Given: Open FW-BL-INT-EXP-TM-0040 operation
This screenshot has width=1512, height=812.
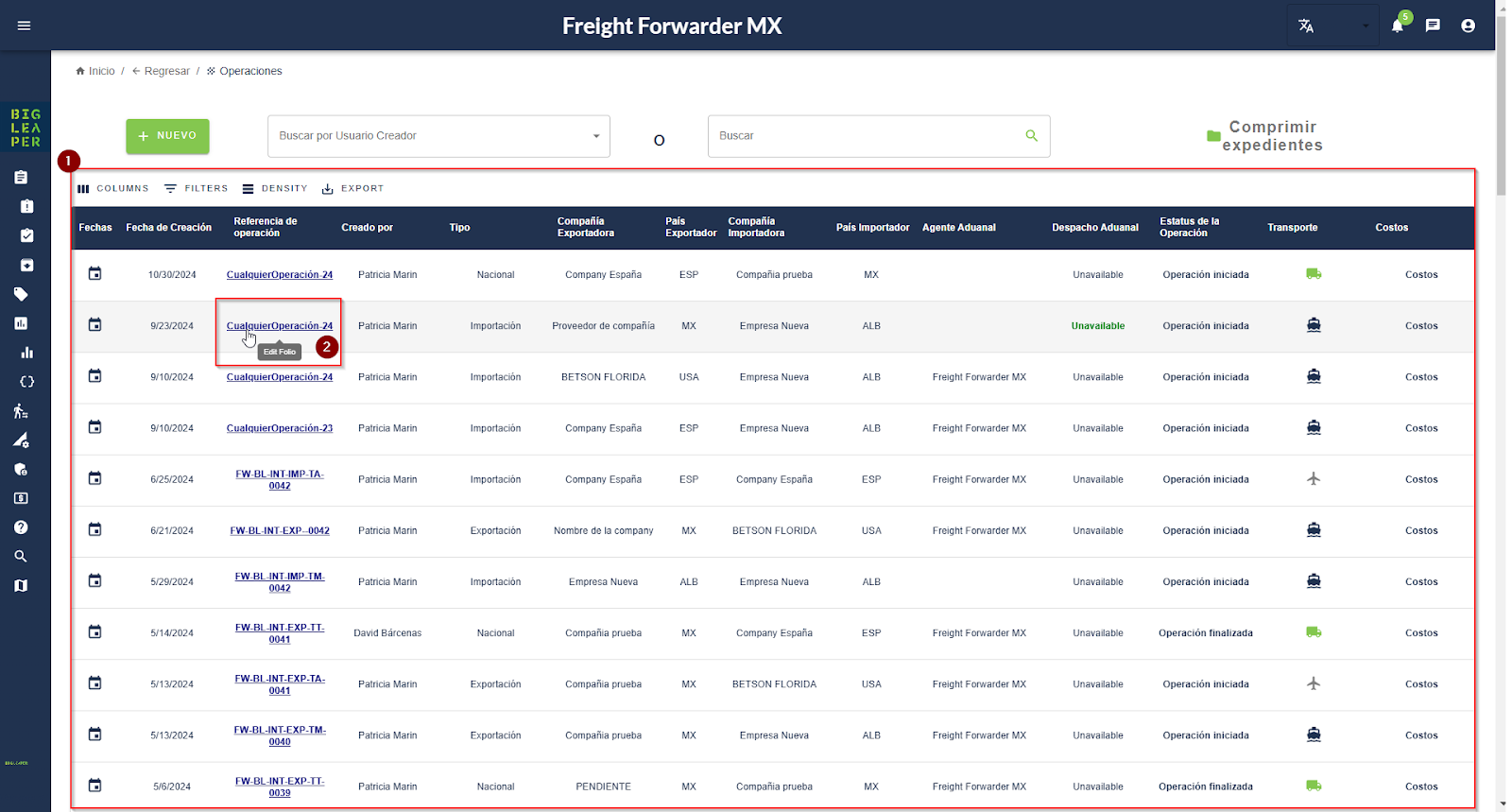Looking at the screenshot, I should pyautogui.click(x=280, y=735).
